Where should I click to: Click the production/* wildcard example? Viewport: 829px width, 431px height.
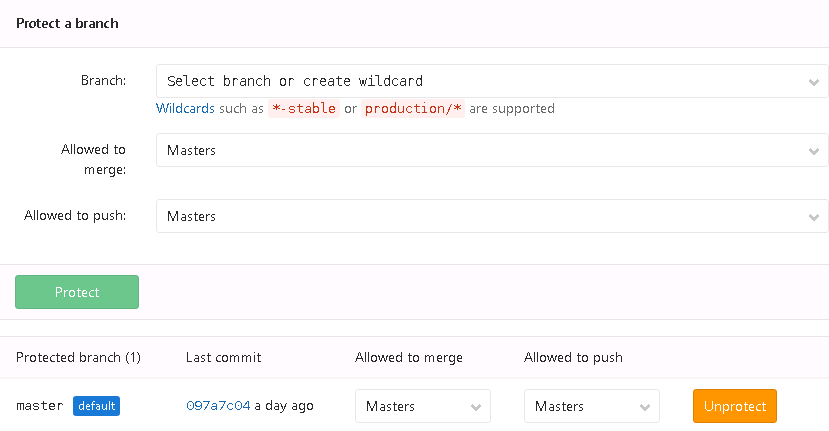[413, 108]
